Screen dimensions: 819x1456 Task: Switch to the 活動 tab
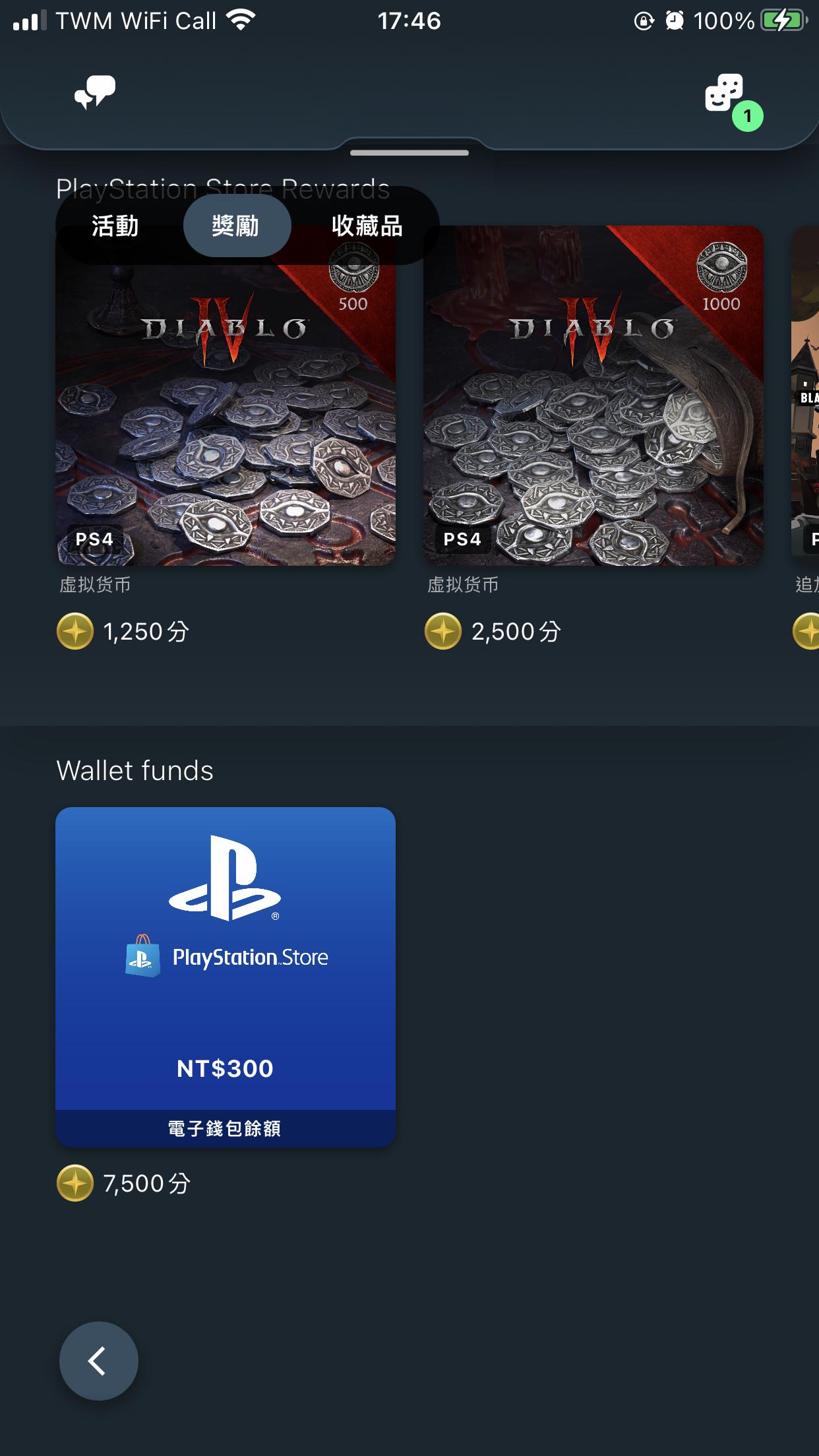pos(115,226)
